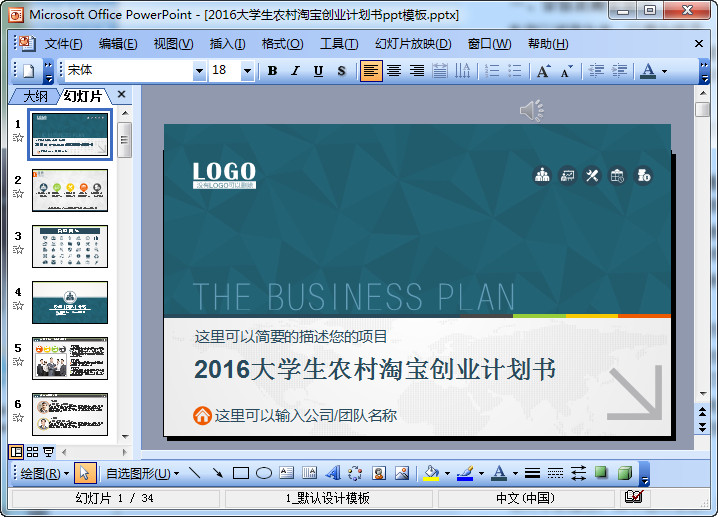Toggle Italic formatting
Image resolution: width=718 pixels, height=517 pixels.
(x=295, y=71)
